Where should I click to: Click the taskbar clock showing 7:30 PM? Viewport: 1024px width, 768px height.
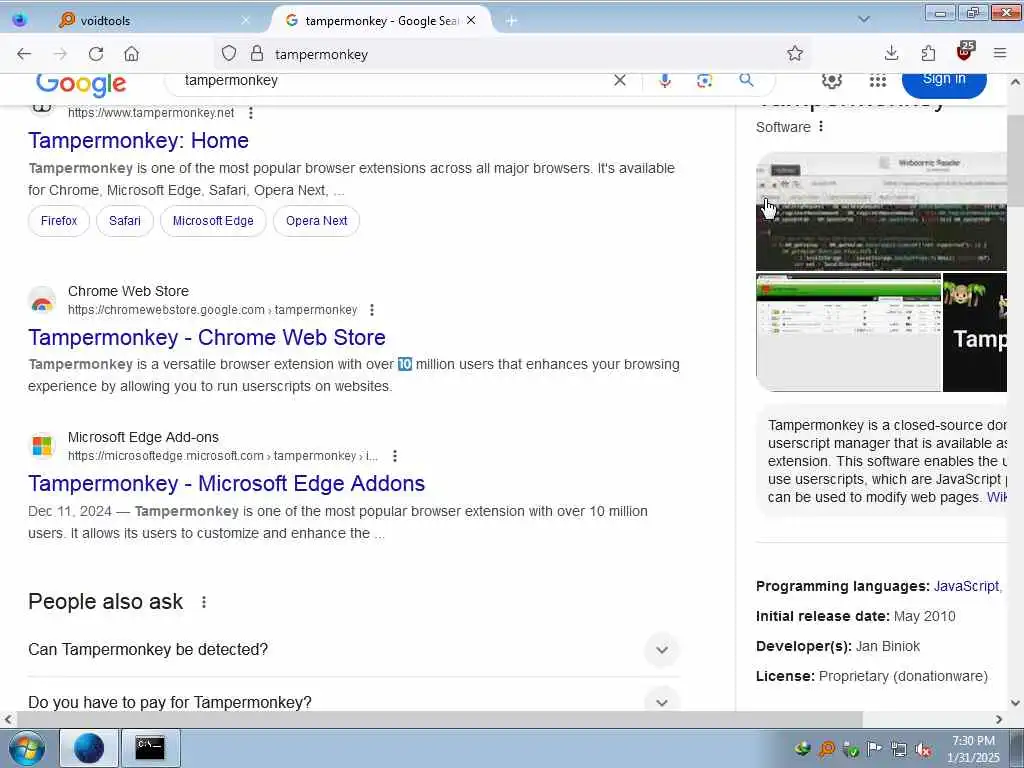[973, 749]
